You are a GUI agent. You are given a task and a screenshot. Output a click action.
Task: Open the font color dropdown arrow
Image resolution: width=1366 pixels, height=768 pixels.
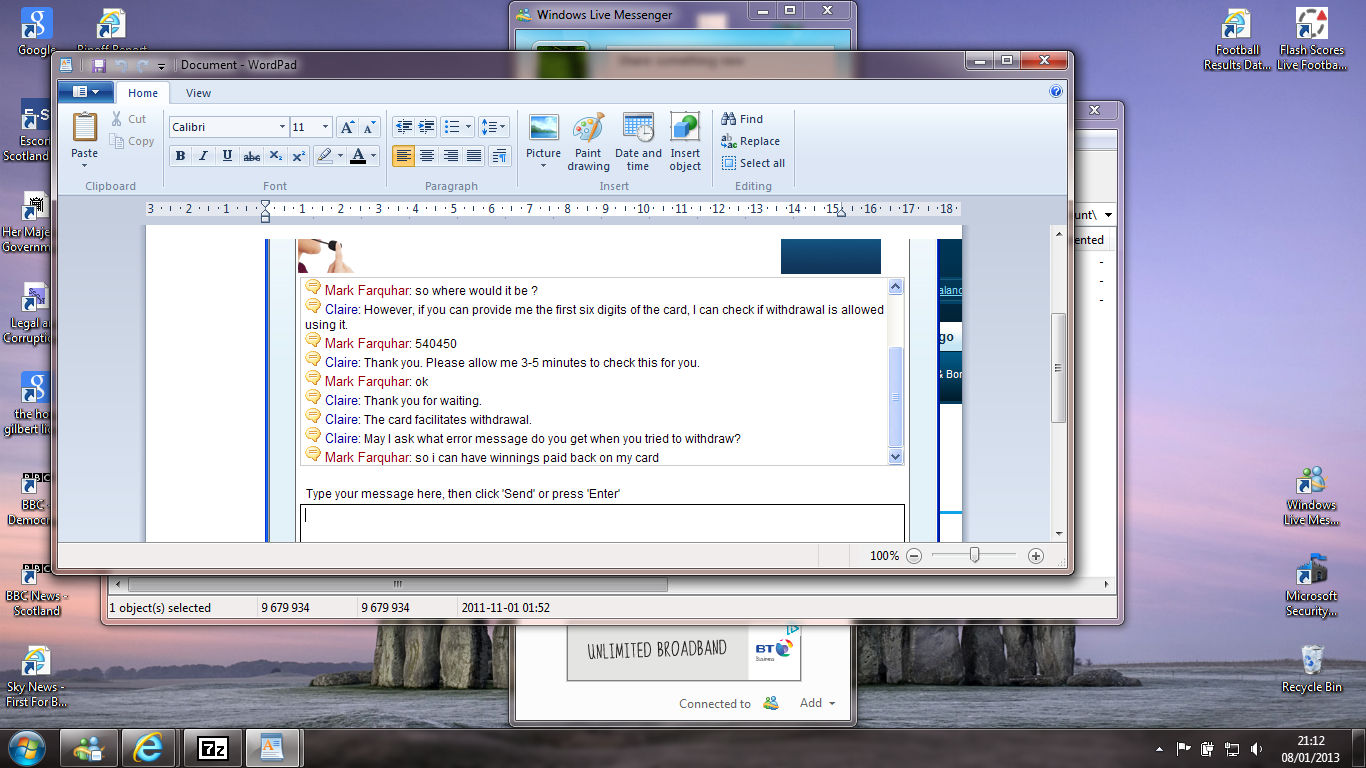click(x=374, y=156)
